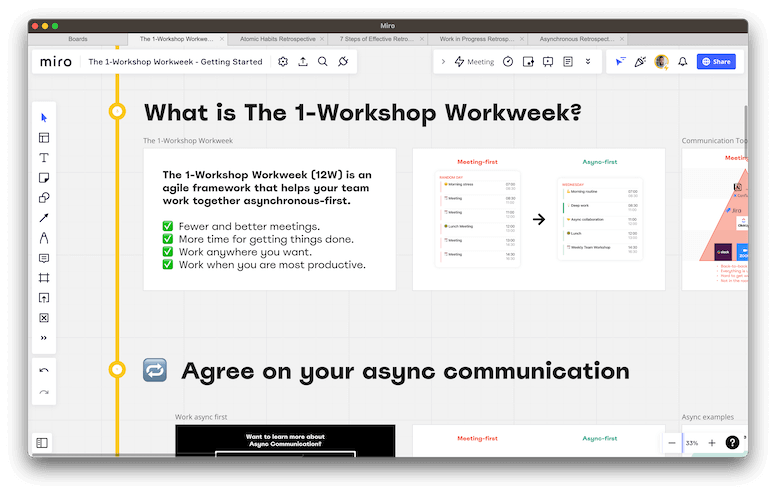Open the Comment tool
Viewport: 776px width, 494px height.
point(44,258)
